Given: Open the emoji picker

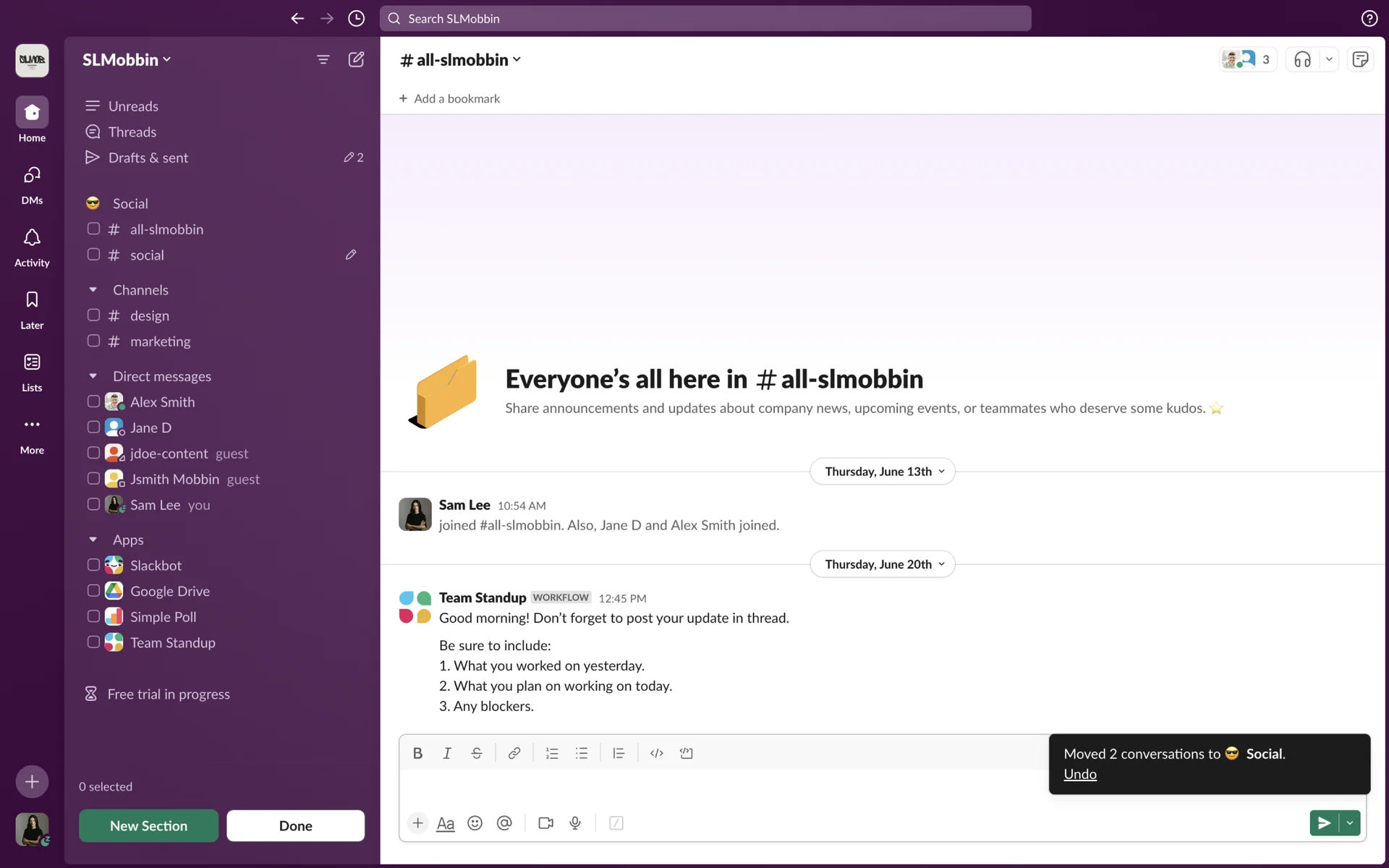Looking at the screenshot, I should coord(475,823).
